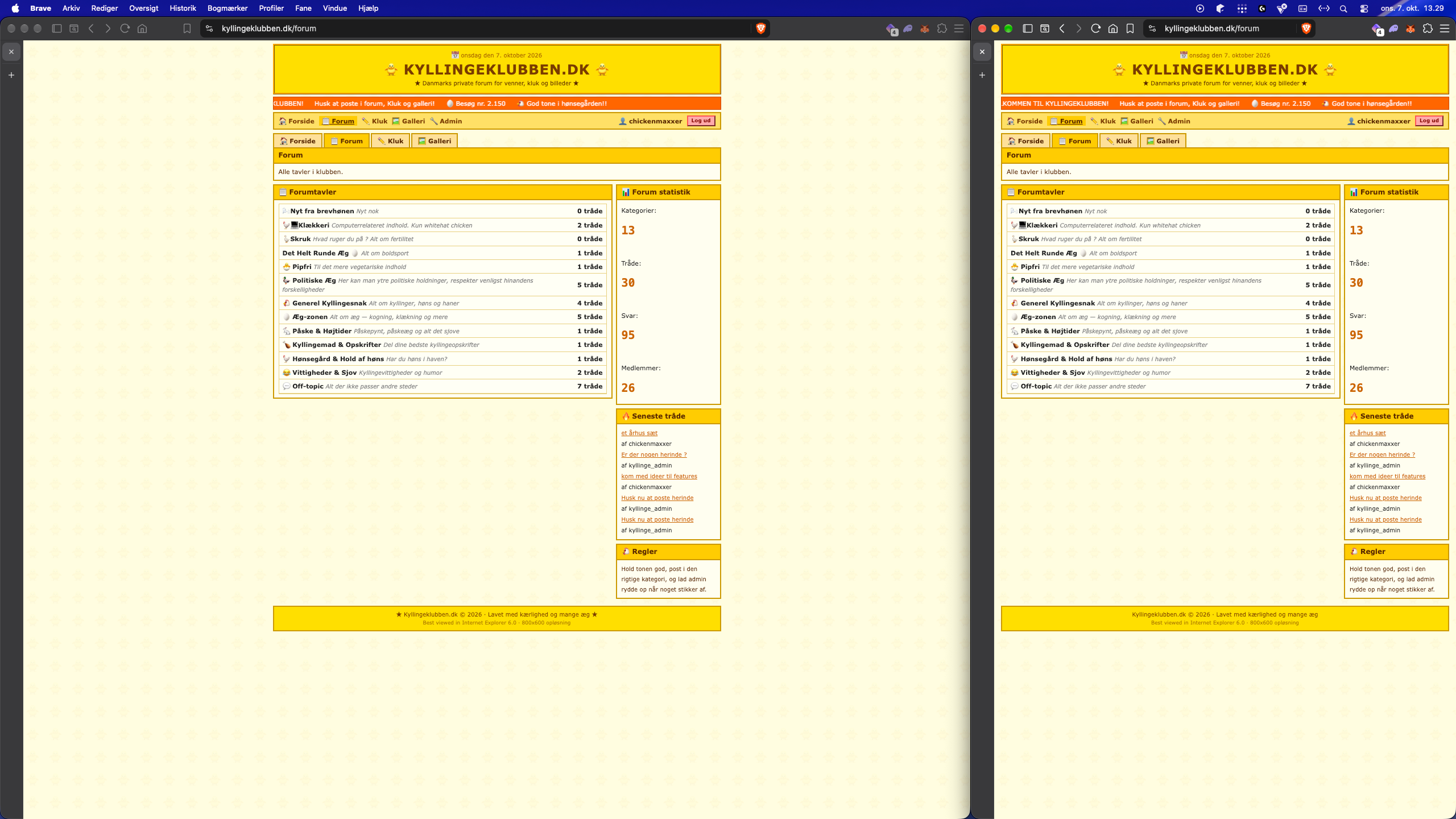Go home in right window toolbar

1113,28
